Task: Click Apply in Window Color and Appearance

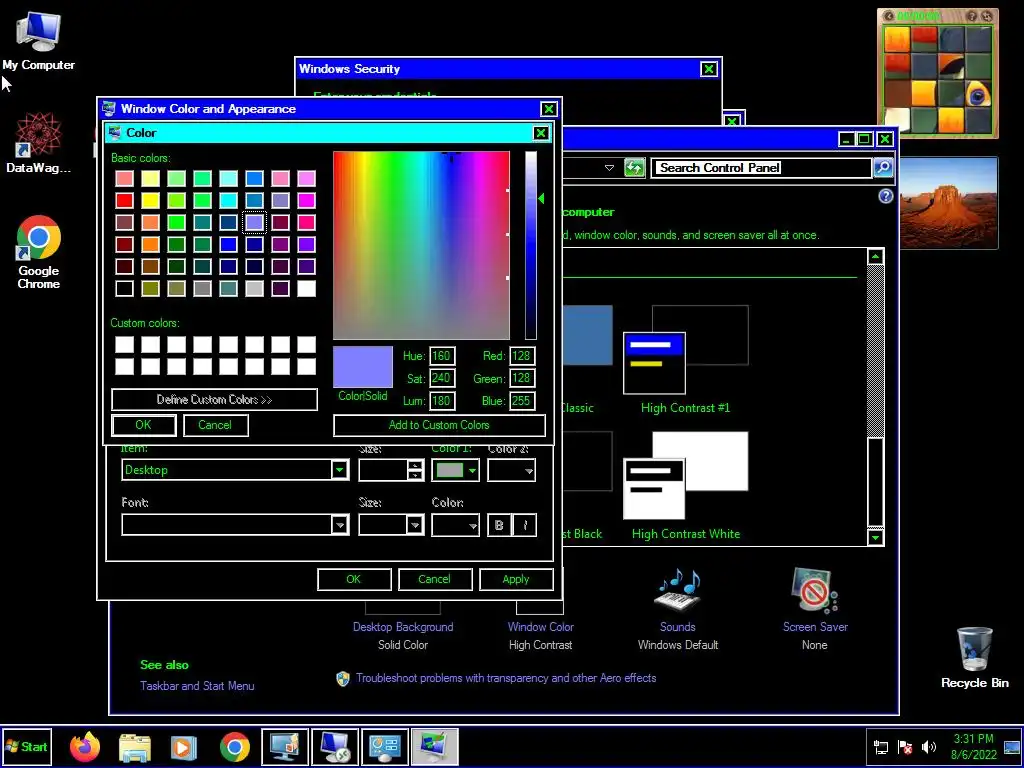Action: (516, 579)
